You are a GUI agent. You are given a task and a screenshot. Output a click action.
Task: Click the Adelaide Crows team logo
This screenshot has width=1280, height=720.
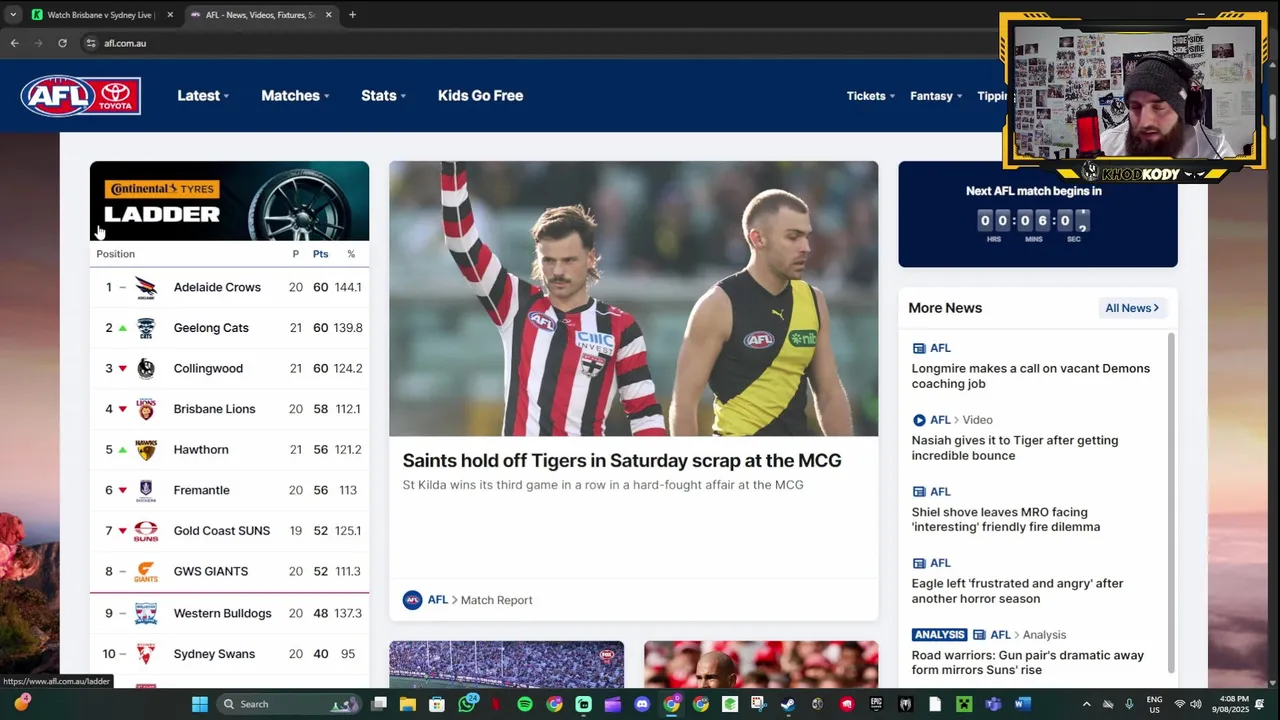[x=146, y=287]
